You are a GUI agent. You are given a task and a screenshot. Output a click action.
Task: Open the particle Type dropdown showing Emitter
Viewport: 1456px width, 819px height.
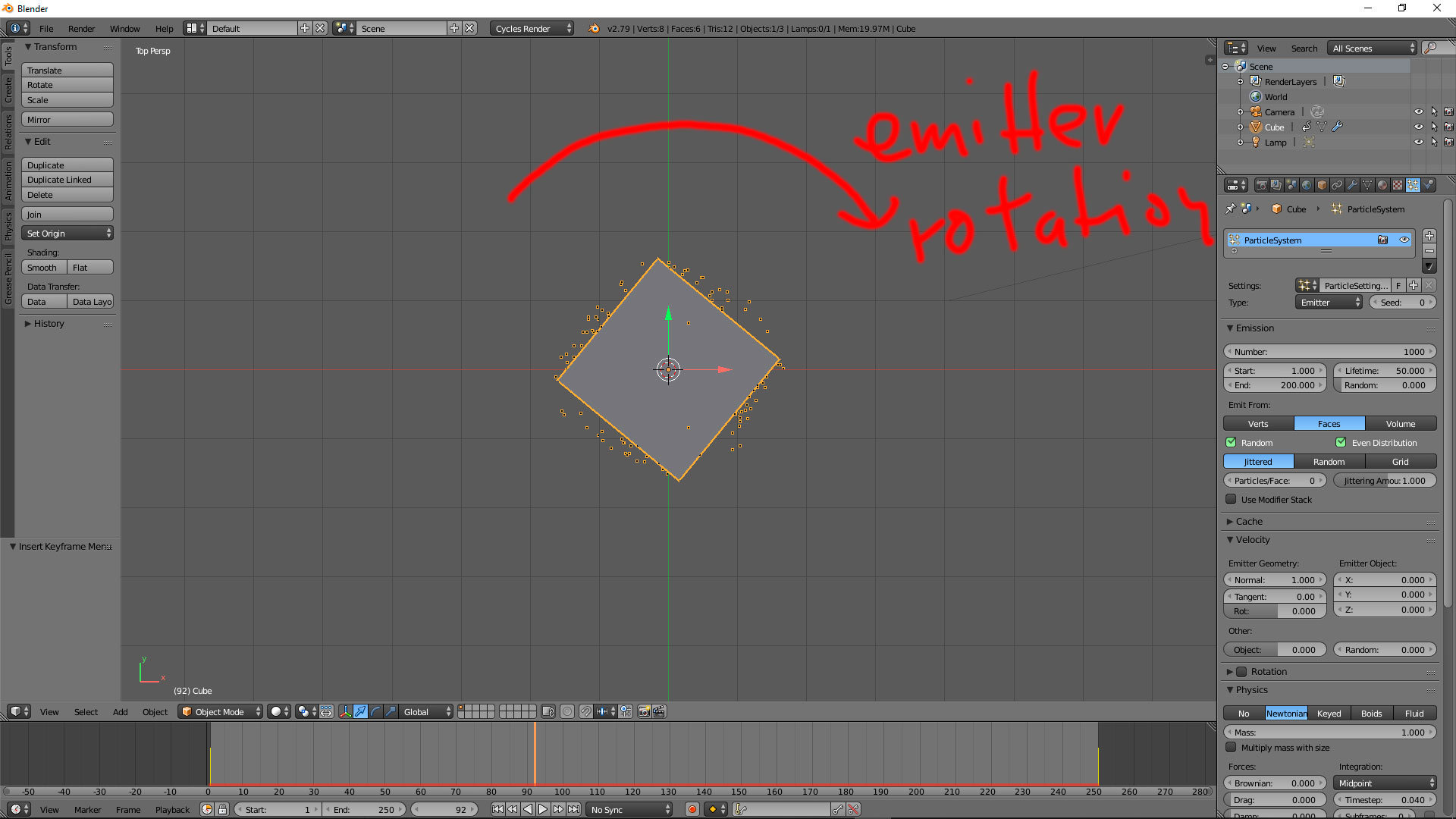pyautogui.click(x=1328, y=302)
